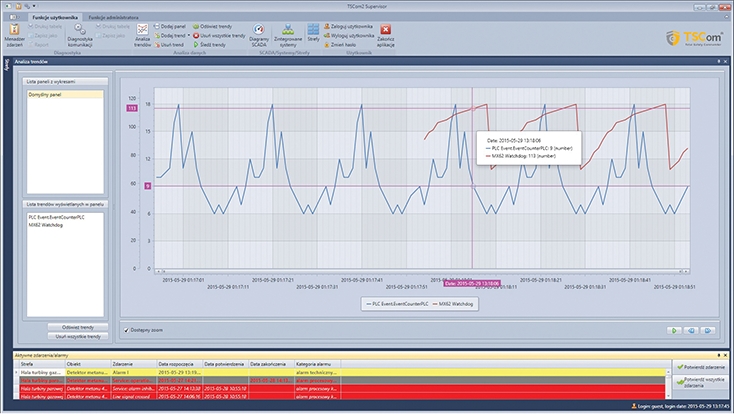
Task: Open the application menu button left of tabs
Action: (13, 17)
